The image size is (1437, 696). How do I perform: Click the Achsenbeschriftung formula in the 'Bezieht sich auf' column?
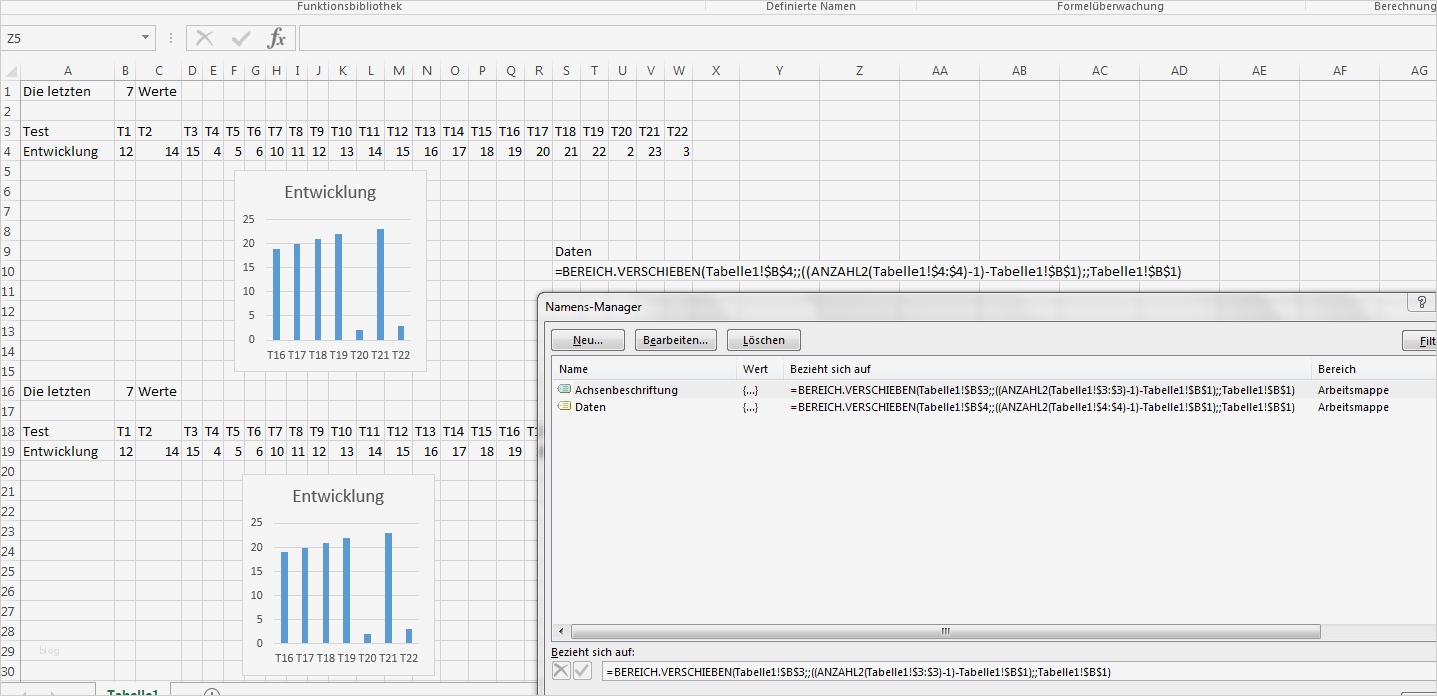pos(1042,390)
